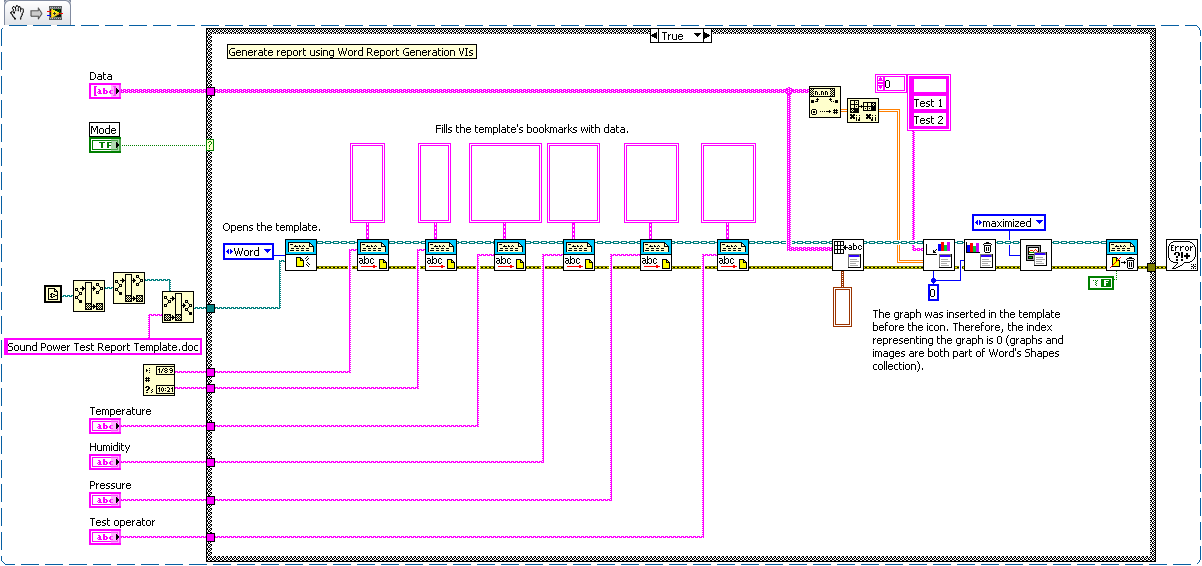
Task: Click the New Report VI icon
Action: coord(300,255)
